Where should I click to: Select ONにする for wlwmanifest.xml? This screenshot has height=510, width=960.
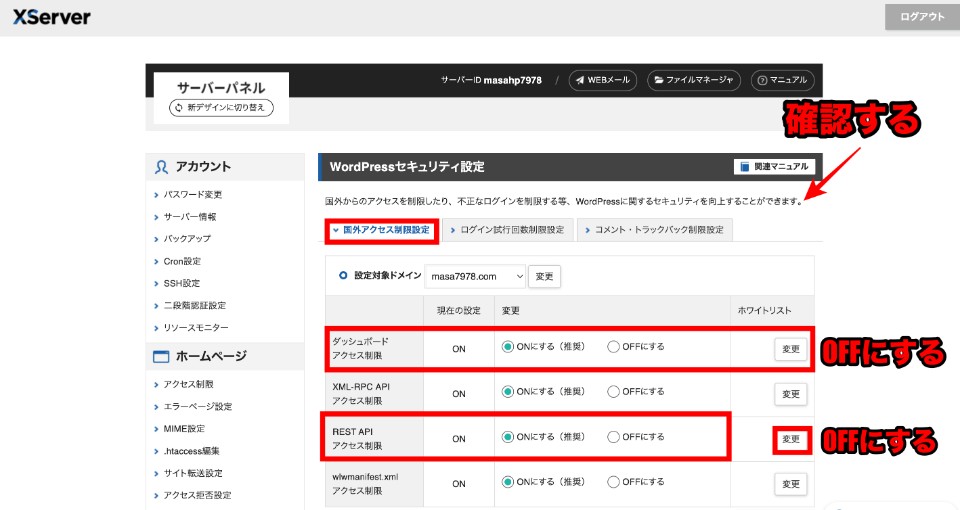pos(508,482)
